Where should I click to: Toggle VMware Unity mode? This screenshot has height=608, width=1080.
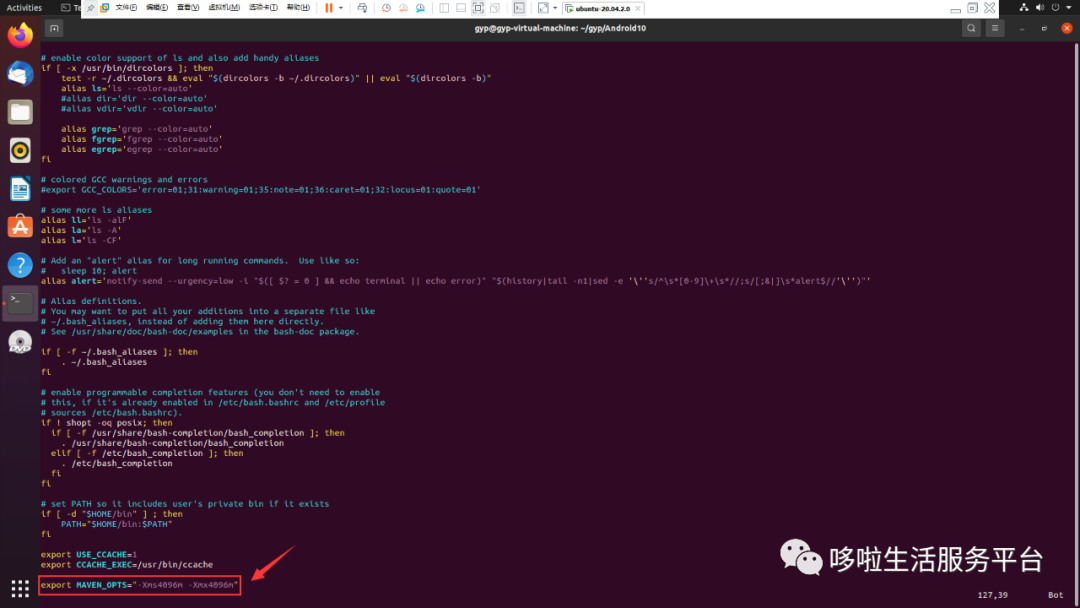click(495, 8)
